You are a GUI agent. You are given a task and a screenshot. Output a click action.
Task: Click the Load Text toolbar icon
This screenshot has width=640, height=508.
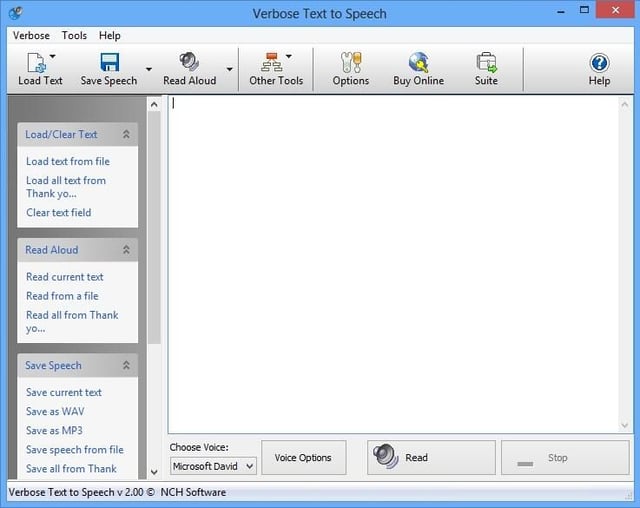click(36, 62)
